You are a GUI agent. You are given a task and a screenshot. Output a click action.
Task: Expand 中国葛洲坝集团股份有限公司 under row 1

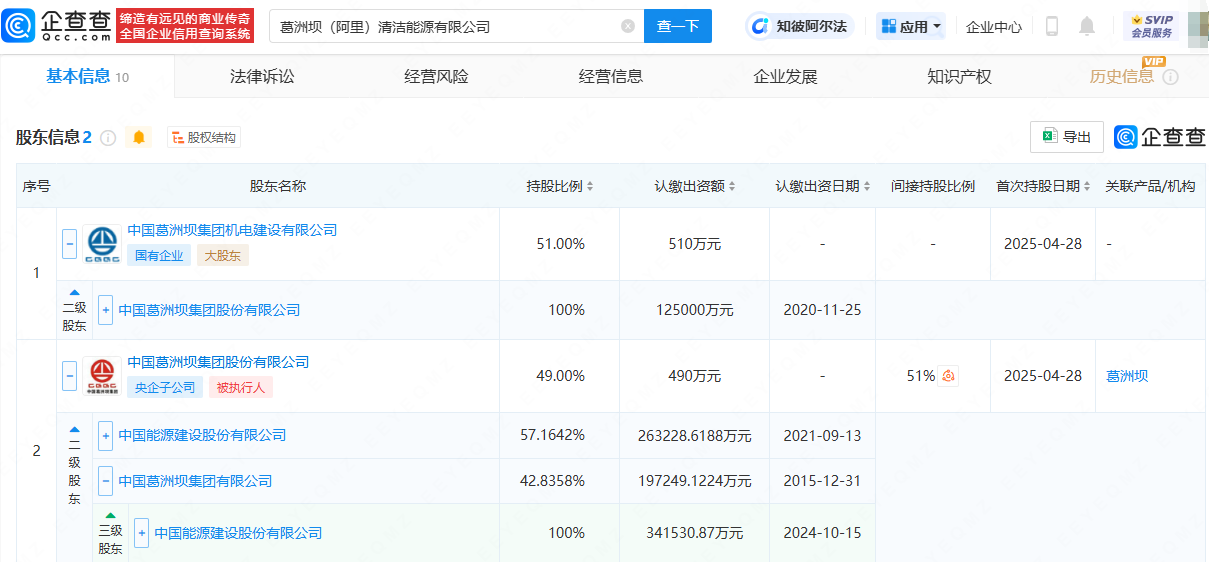[106, 310]
